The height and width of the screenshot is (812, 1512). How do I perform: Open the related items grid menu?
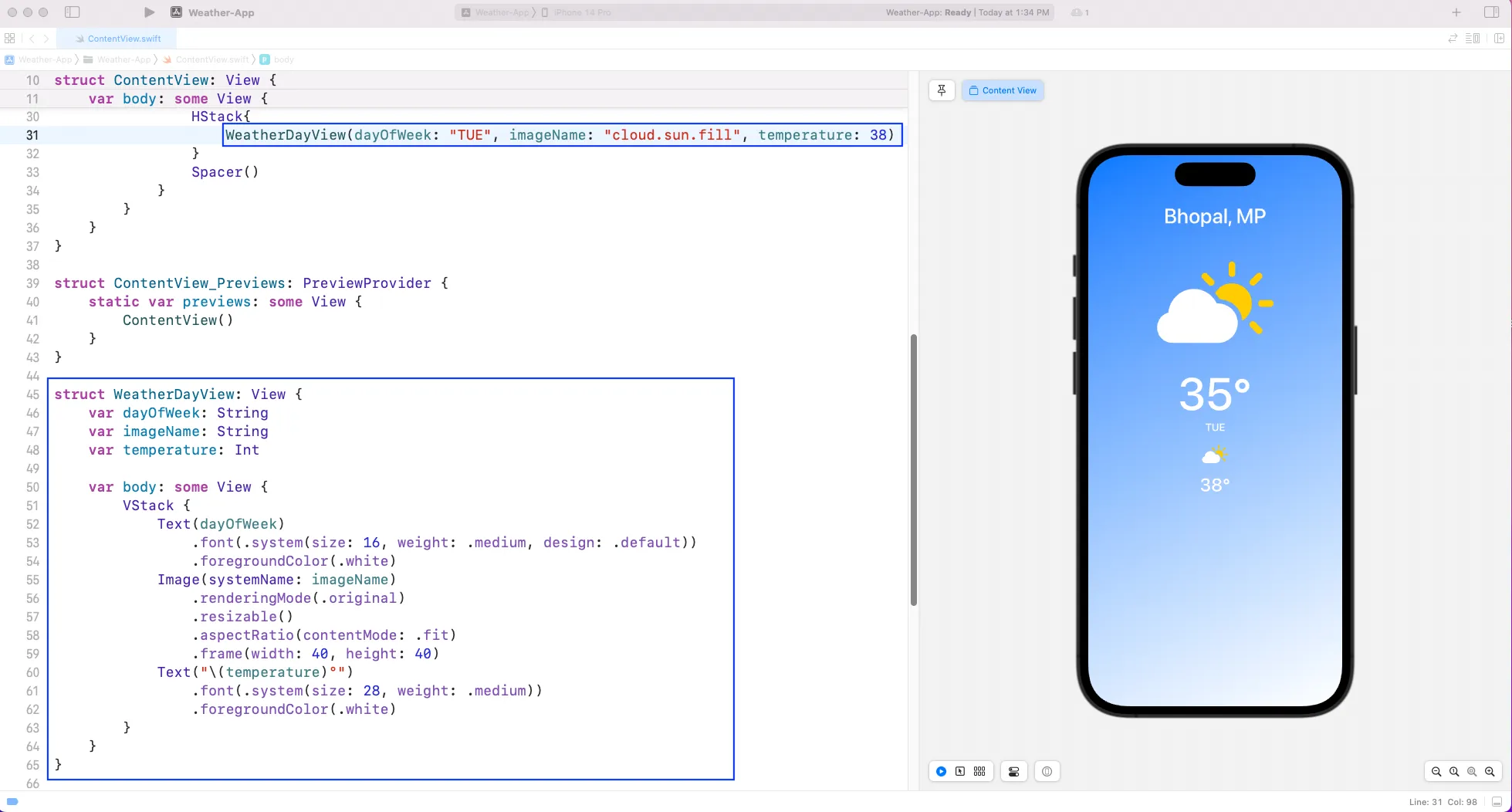coord(10,39)
